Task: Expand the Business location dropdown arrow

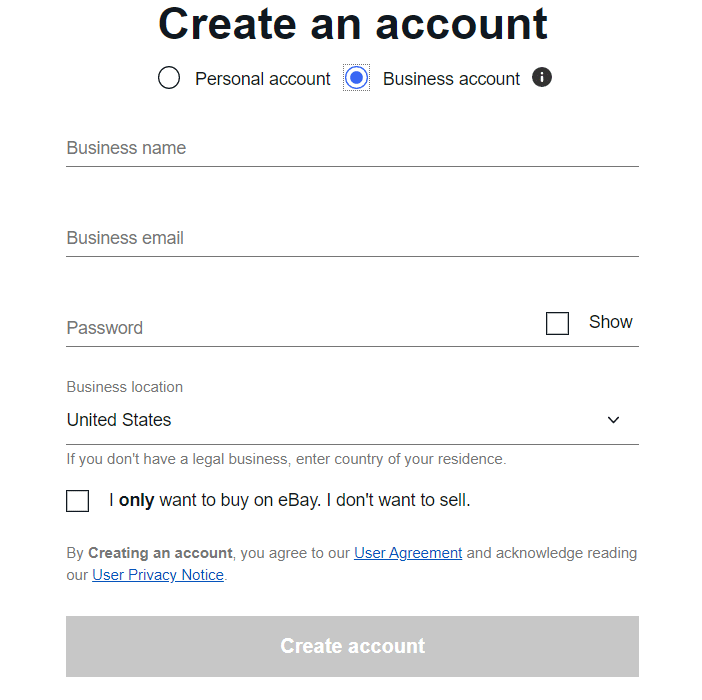Action: pyautogui.click(x=613, y=420)
